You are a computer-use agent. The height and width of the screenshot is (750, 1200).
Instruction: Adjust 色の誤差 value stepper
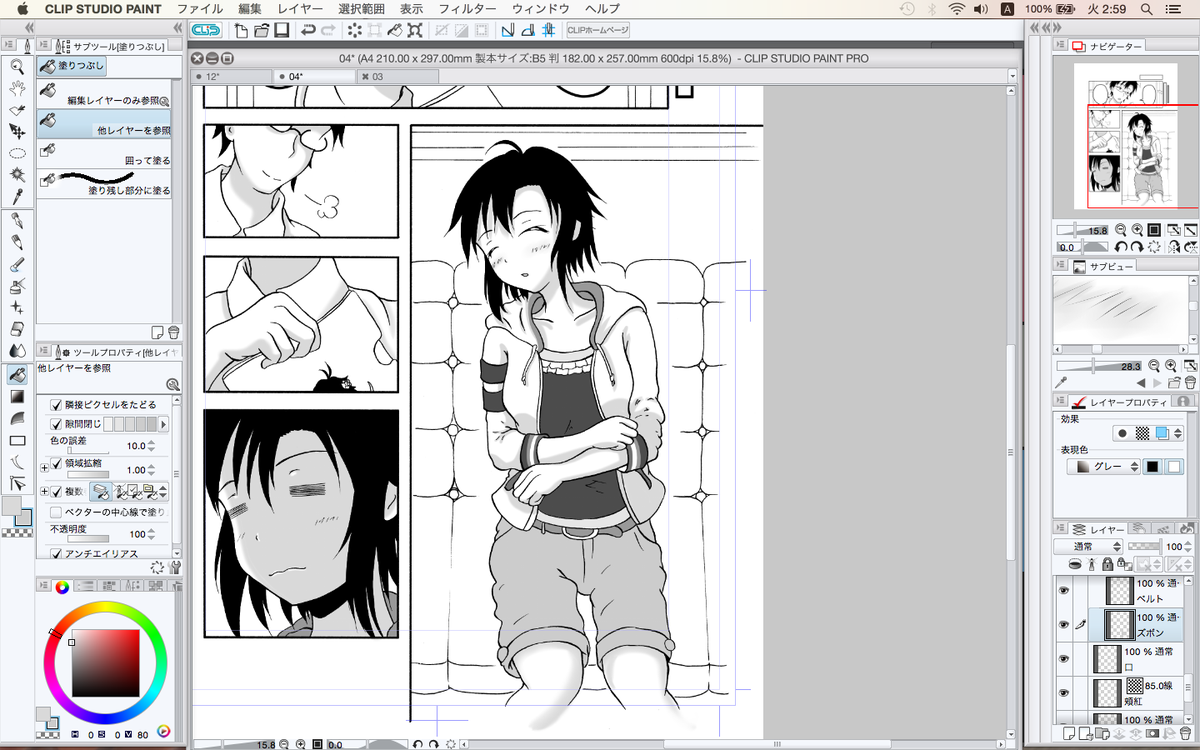pyautogui.click(x=151, y=445)
